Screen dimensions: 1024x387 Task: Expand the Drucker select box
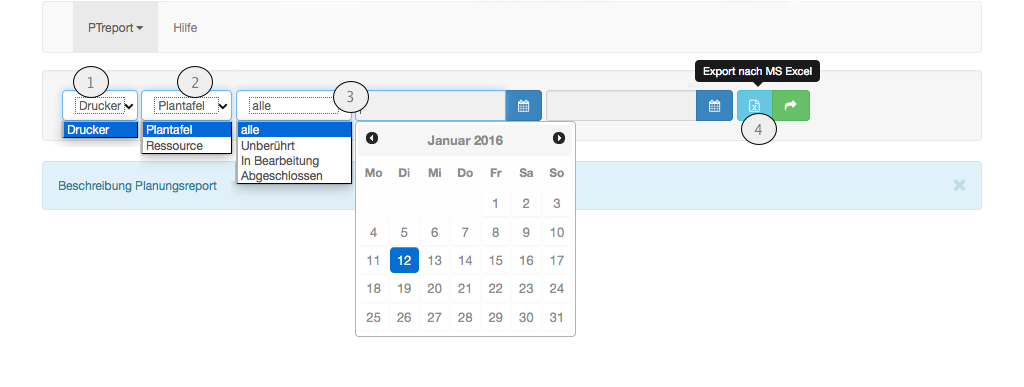pos(100,106)
